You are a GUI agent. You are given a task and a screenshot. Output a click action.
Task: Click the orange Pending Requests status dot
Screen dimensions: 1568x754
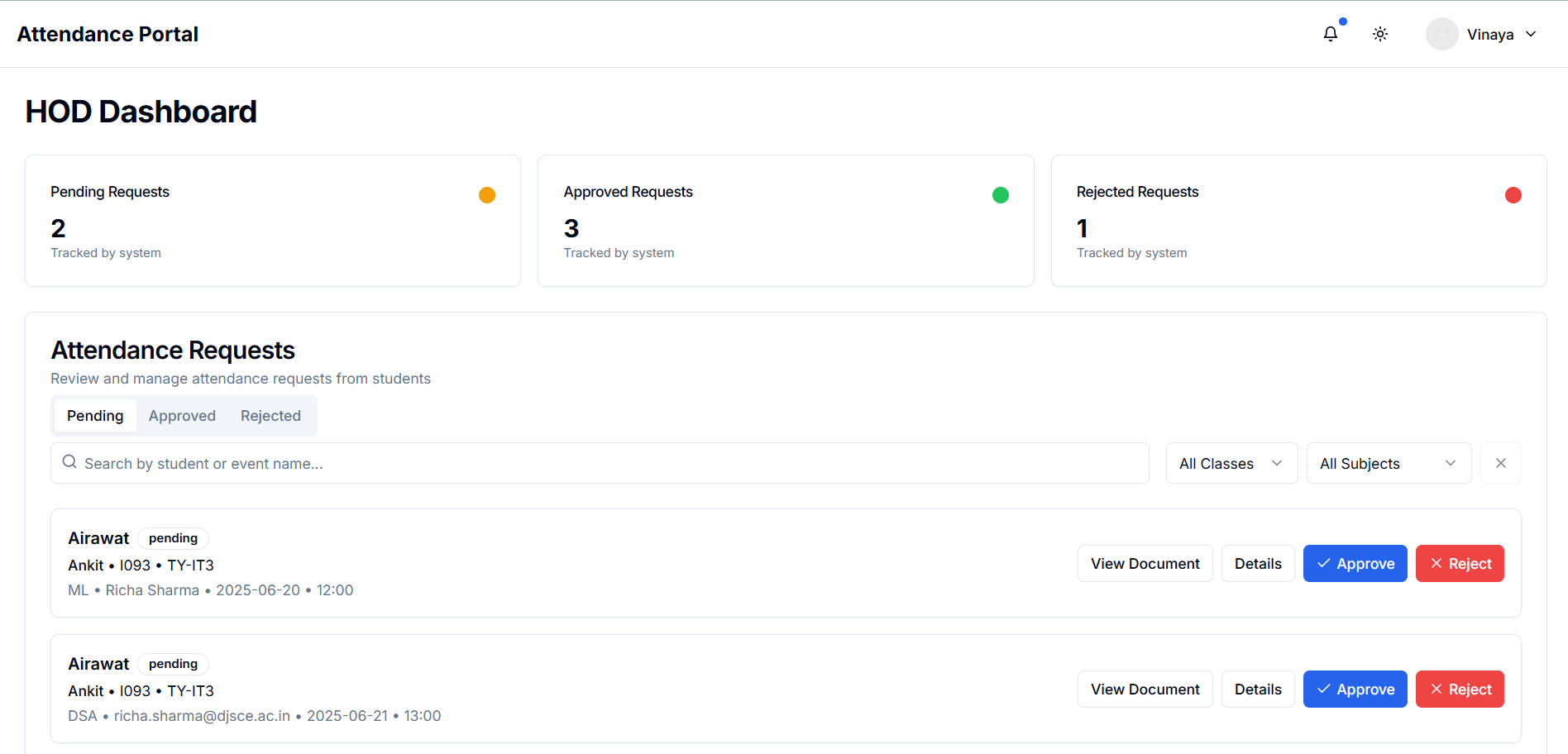pyautogui.click(x=487, y=195)
